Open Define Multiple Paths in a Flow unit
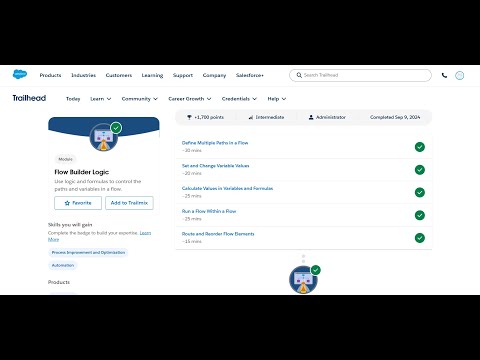This screenshot has width=480, height=360. point(215,143)
